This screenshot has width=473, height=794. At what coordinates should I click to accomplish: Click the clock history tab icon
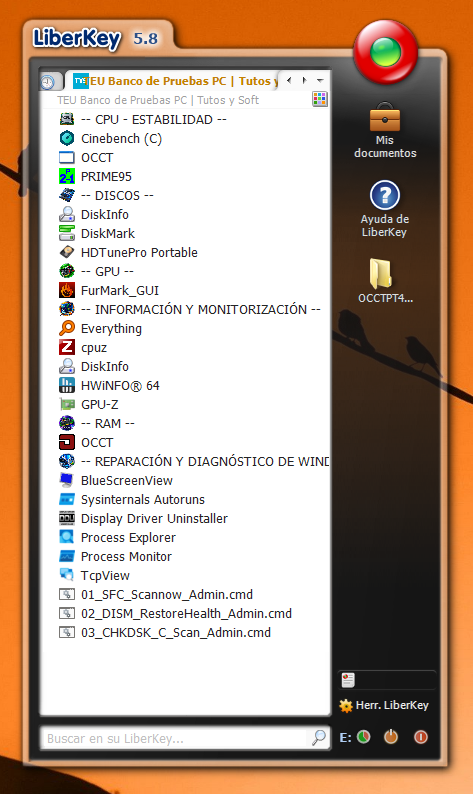coord(49,82)
